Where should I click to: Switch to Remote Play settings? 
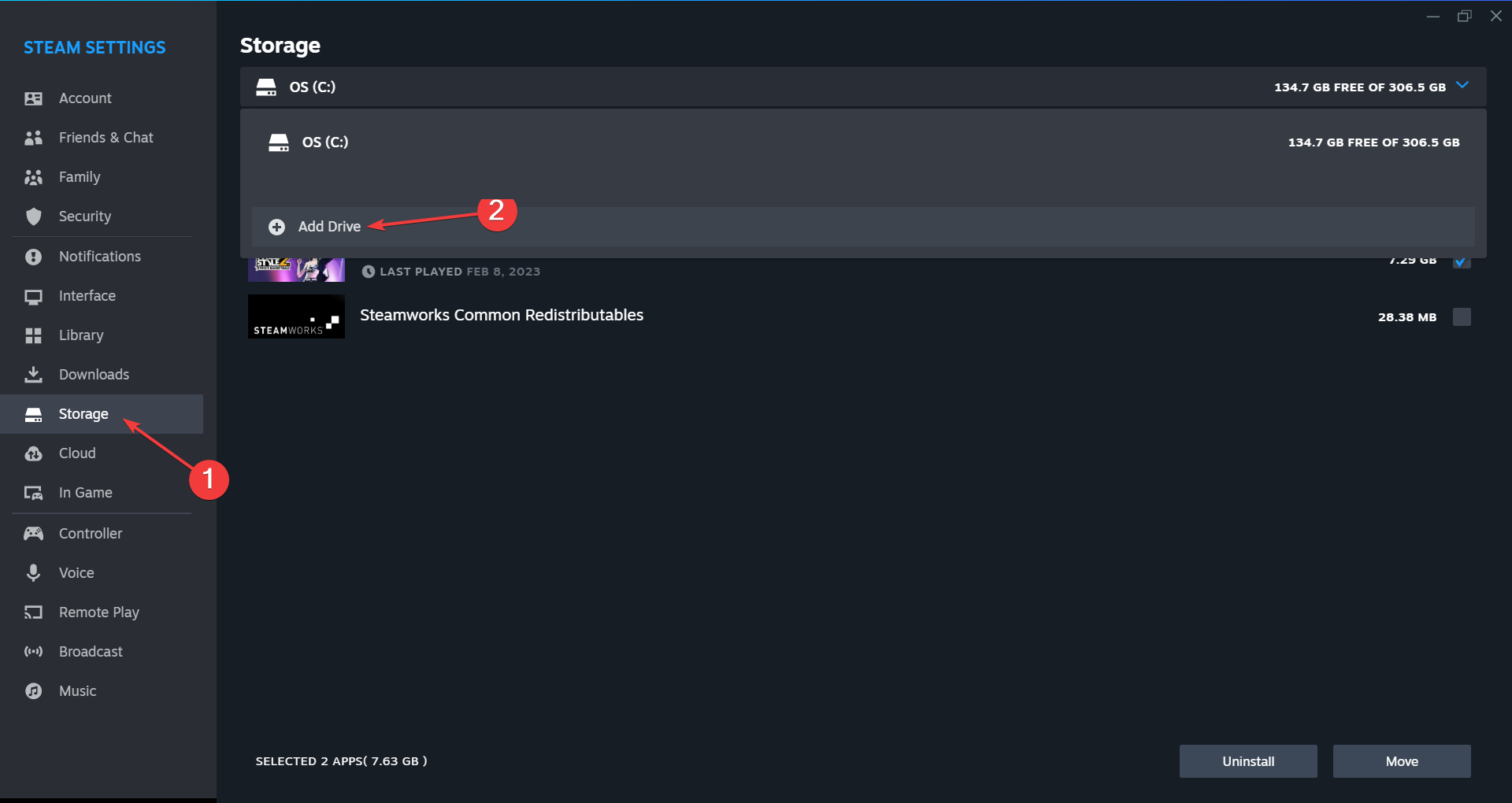[102, 612]
